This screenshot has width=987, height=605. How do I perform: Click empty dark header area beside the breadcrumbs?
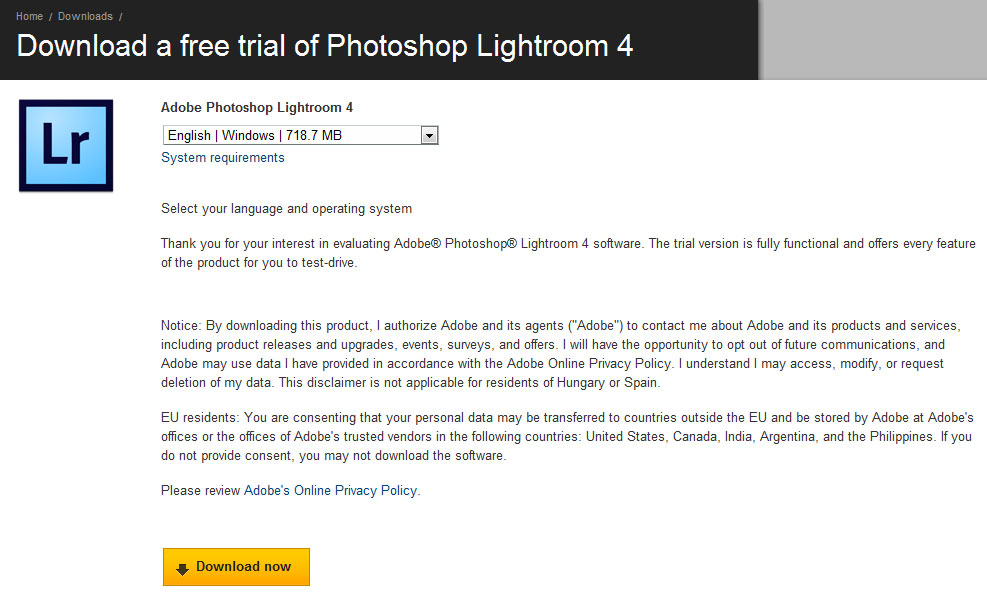[x=441, y=16]
